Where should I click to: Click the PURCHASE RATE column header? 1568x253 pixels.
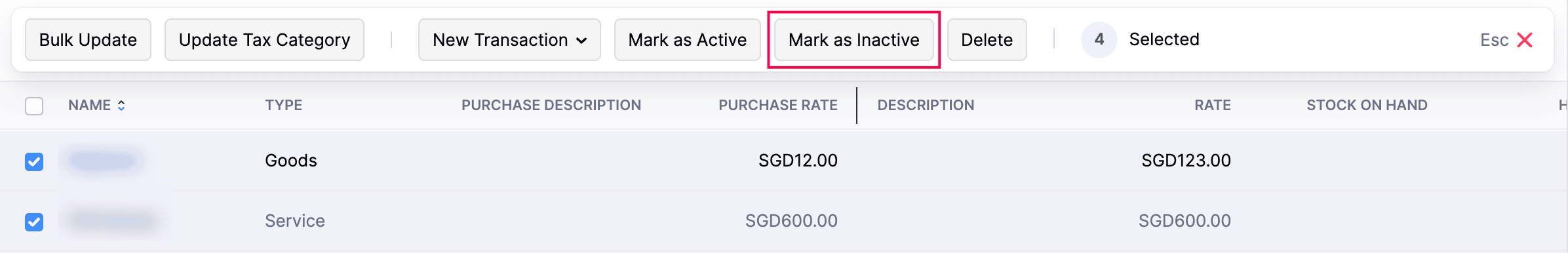778,106
